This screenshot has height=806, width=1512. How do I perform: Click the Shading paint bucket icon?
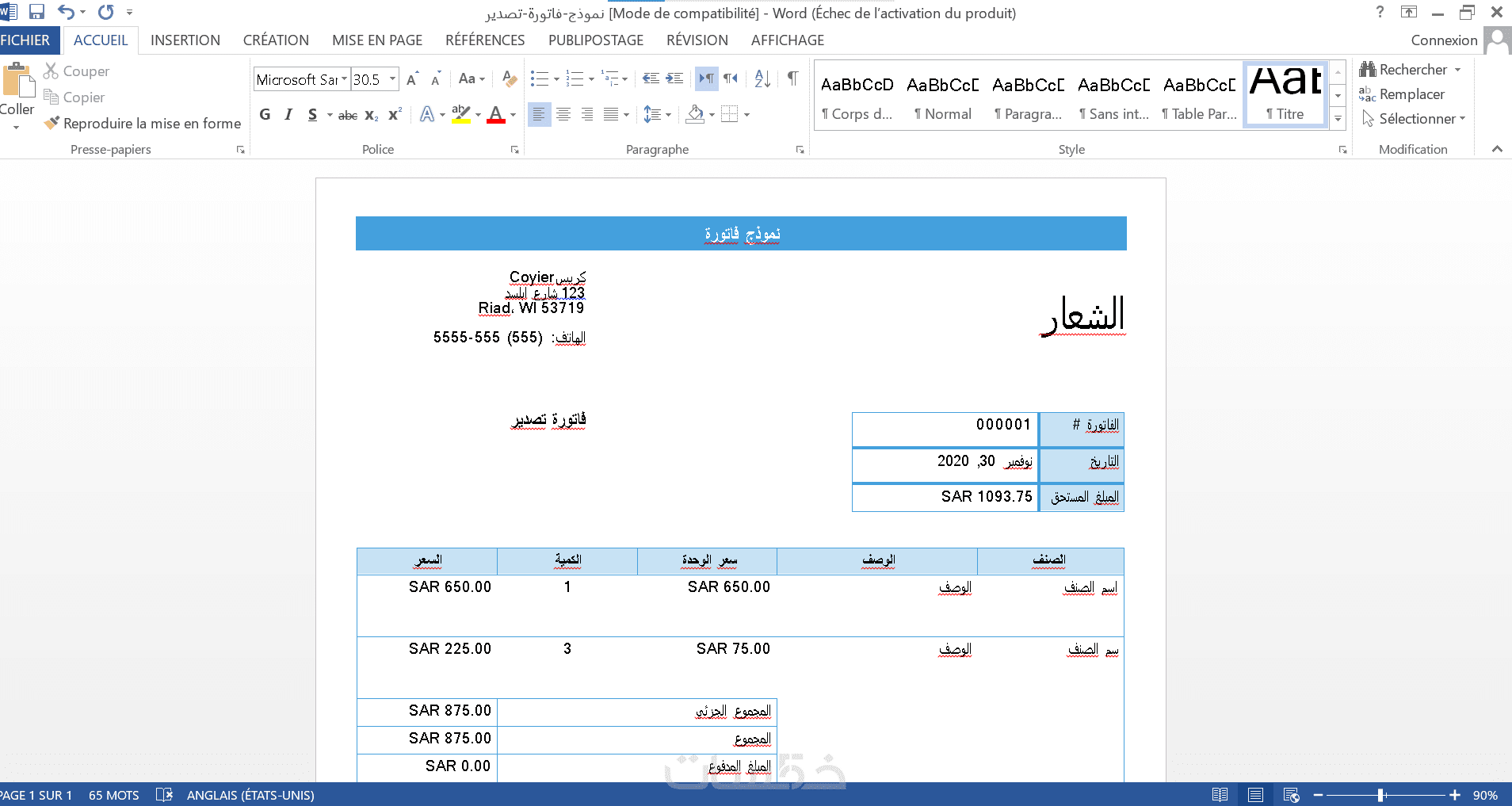point(695,114)
